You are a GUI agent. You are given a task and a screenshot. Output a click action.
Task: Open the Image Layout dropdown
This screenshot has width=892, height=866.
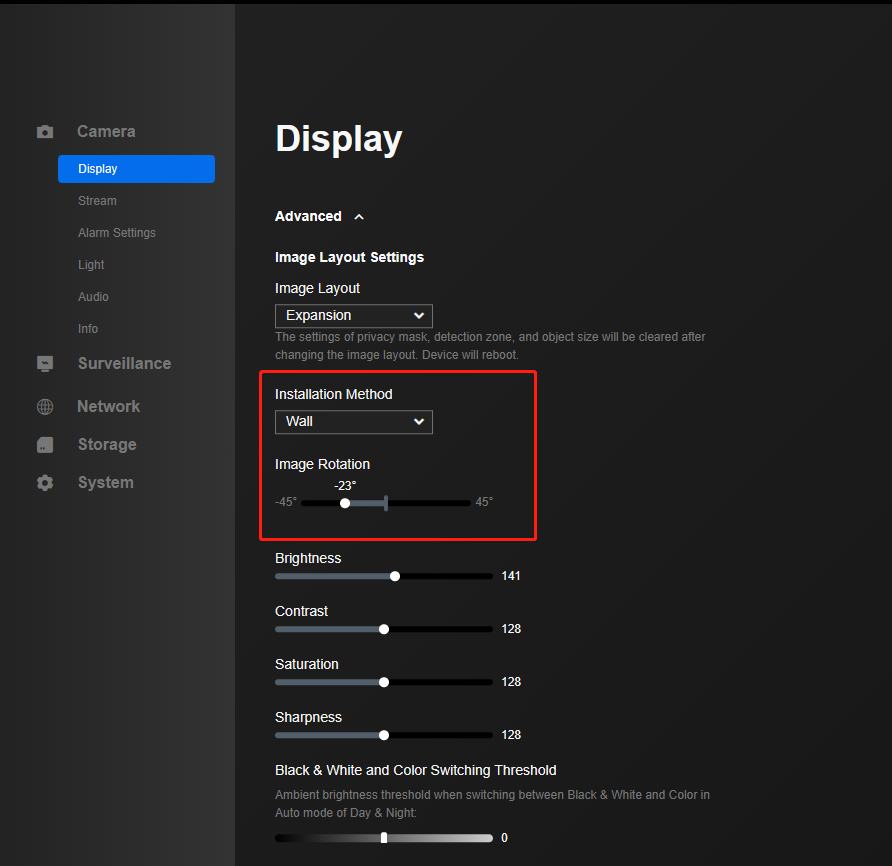pos(354,316)
